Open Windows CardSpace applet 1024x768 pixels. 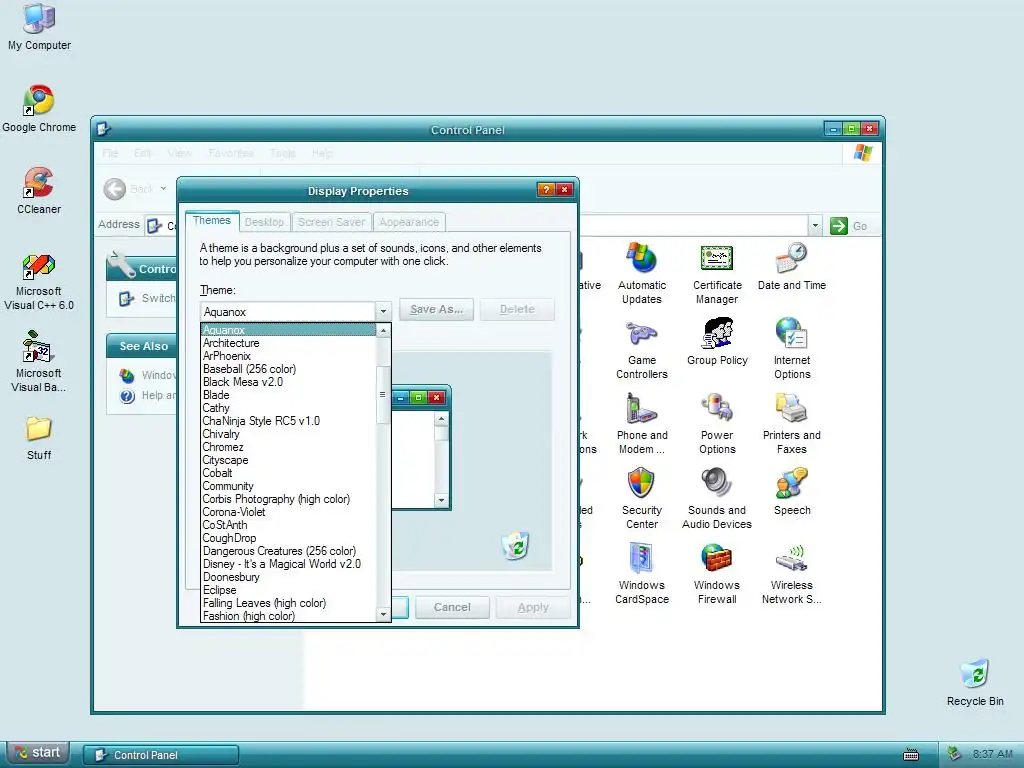[641, 573]
